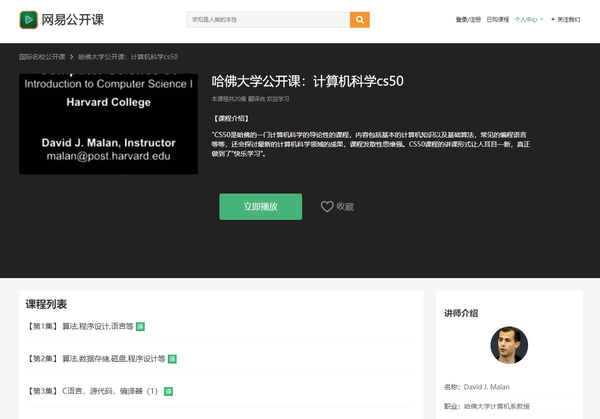Click green translated badge on 第2集 row
The height and width of the screenshot is (419, 600).
pyautogui.click(x=172, y=359)
